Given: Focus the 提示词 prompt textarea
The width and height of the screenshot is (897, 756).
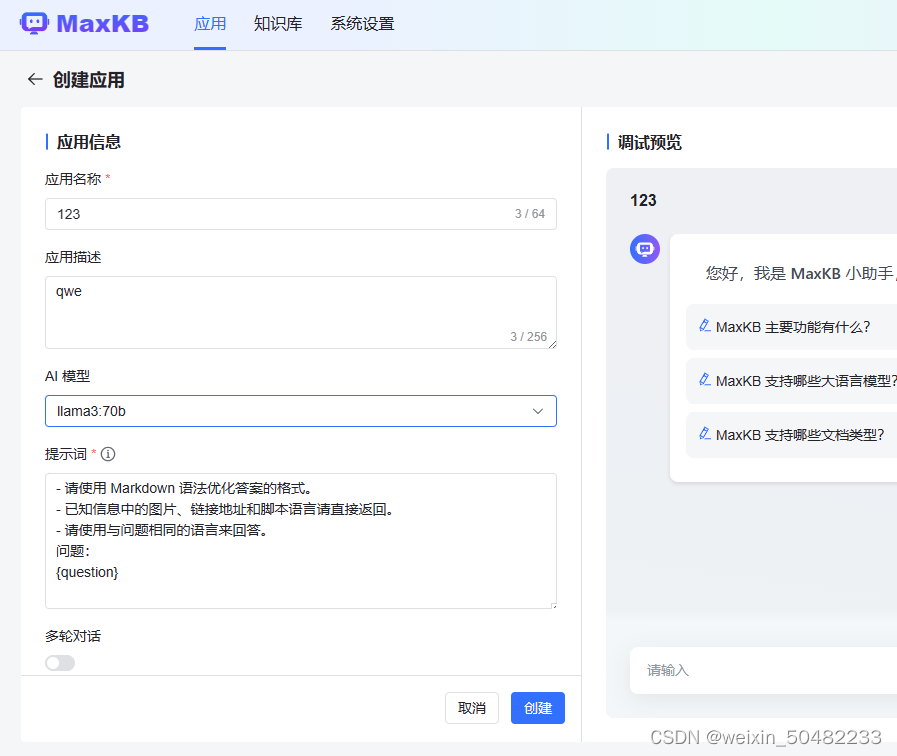Looking at the screenshot, I should click(301, 541).
